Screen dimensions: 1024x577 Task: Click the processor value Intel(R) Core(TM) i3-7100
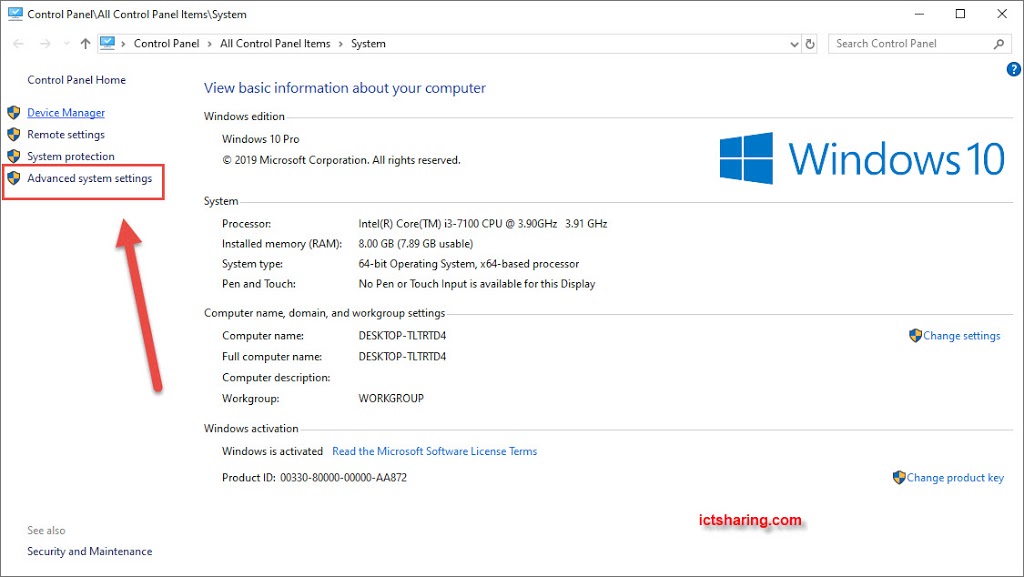483,224
